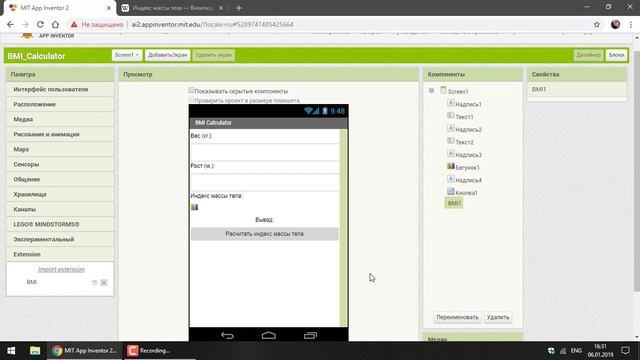Click network icon in system tray
640x360 pixels.
563,351
